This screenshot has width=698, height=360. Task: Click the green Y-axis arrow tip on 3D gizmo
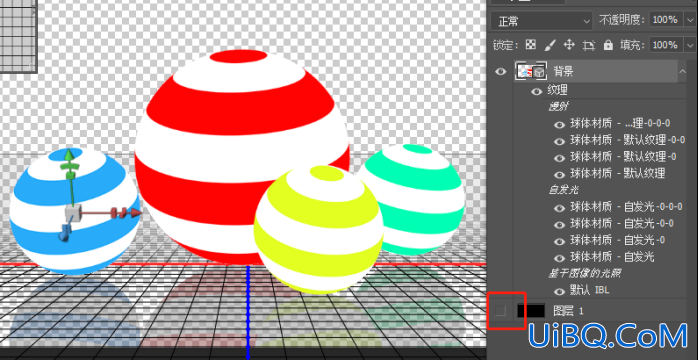(x=68, y=155)
